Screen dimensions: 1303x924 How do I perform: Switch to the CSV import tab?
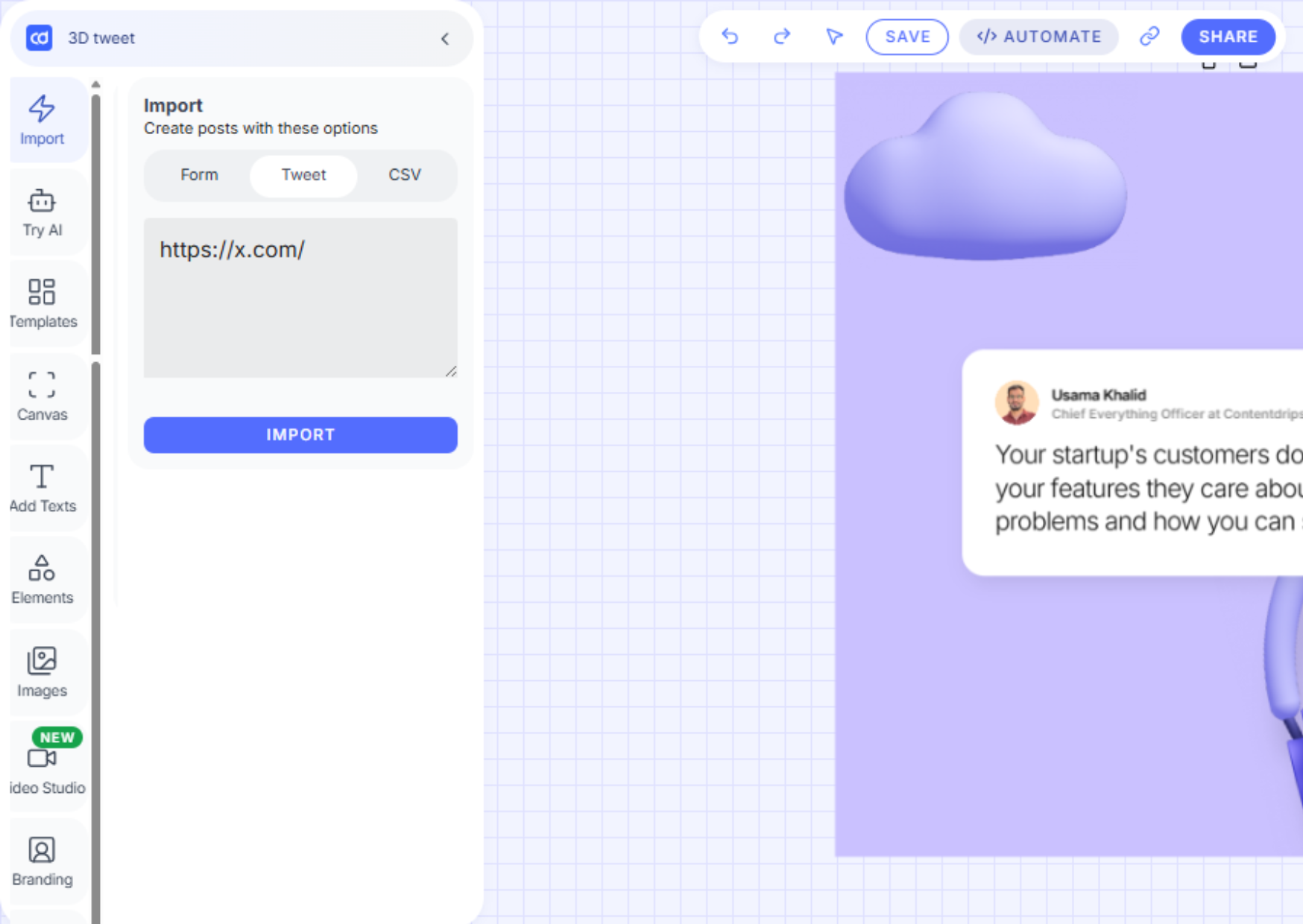click(405, 175)
